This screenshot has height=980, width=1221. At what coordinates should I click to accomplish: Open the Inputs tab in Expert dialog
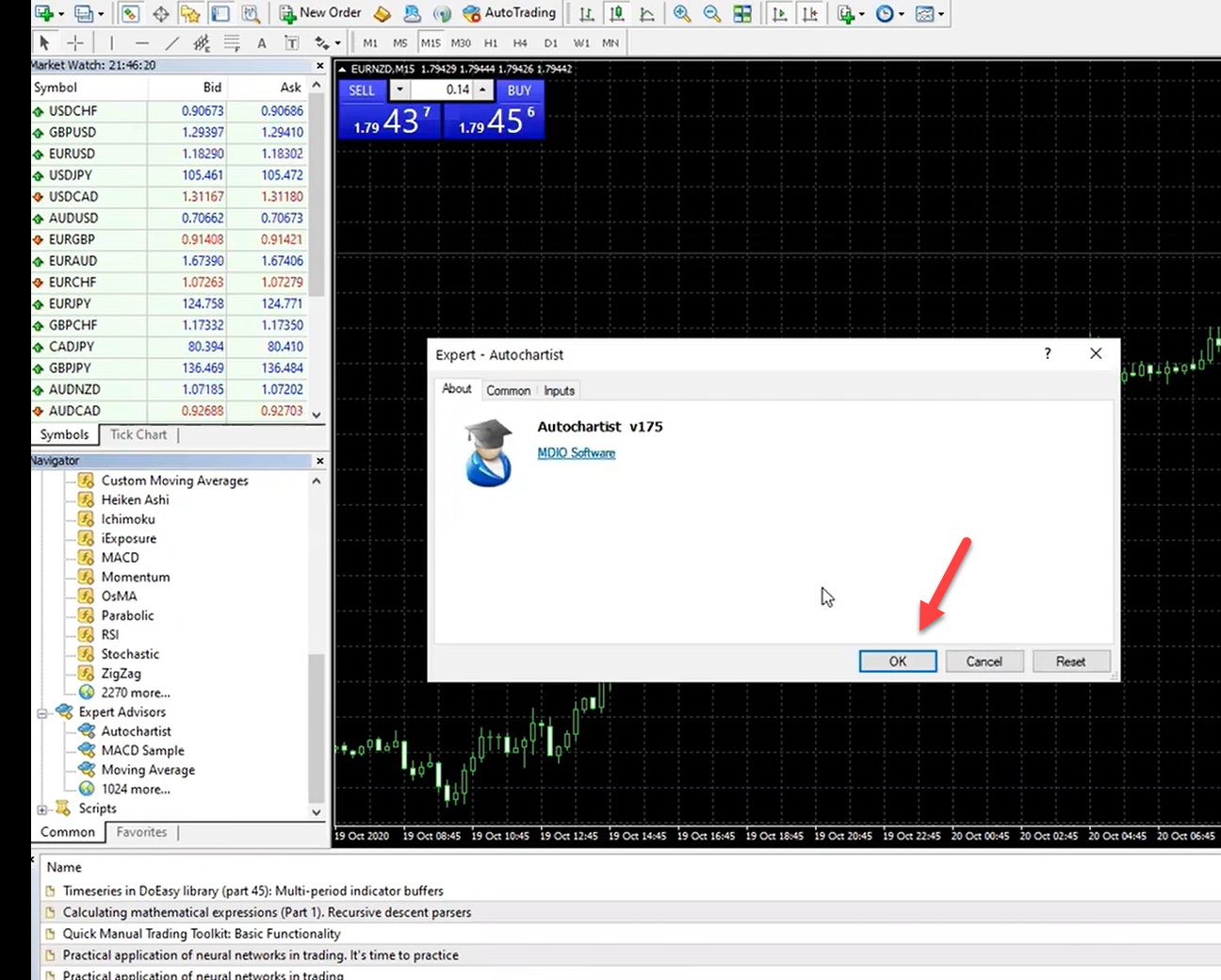click(559, 390)
